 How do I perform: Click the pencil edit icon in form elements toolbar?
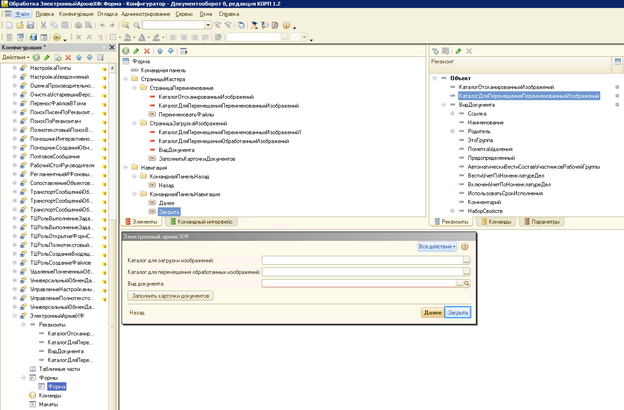[x=136, y=50]
